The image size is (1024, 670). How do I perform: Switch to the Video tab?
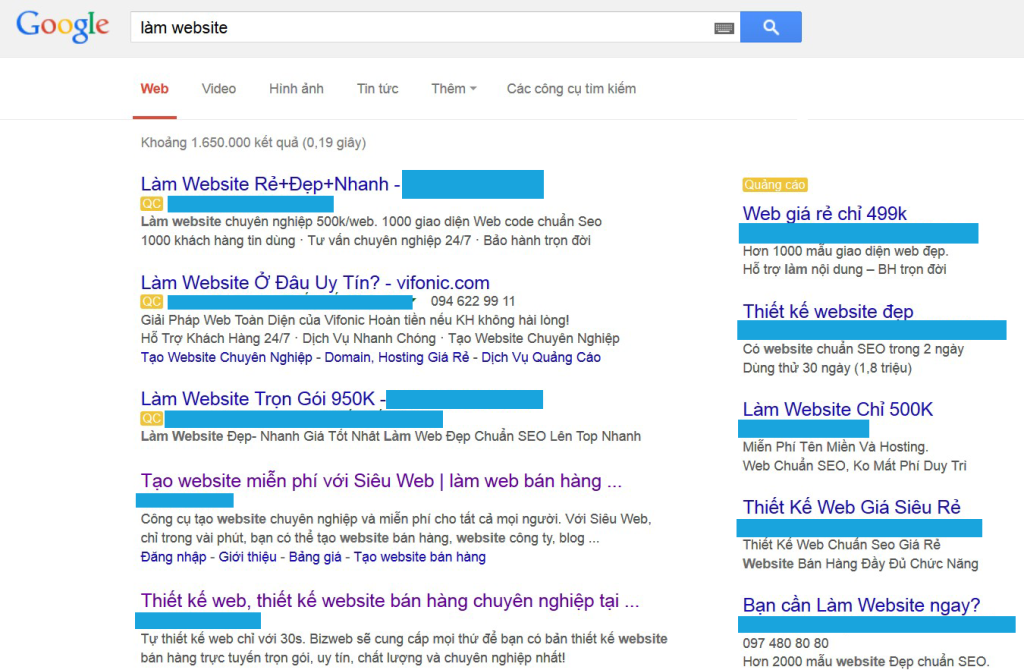[218, 88]
